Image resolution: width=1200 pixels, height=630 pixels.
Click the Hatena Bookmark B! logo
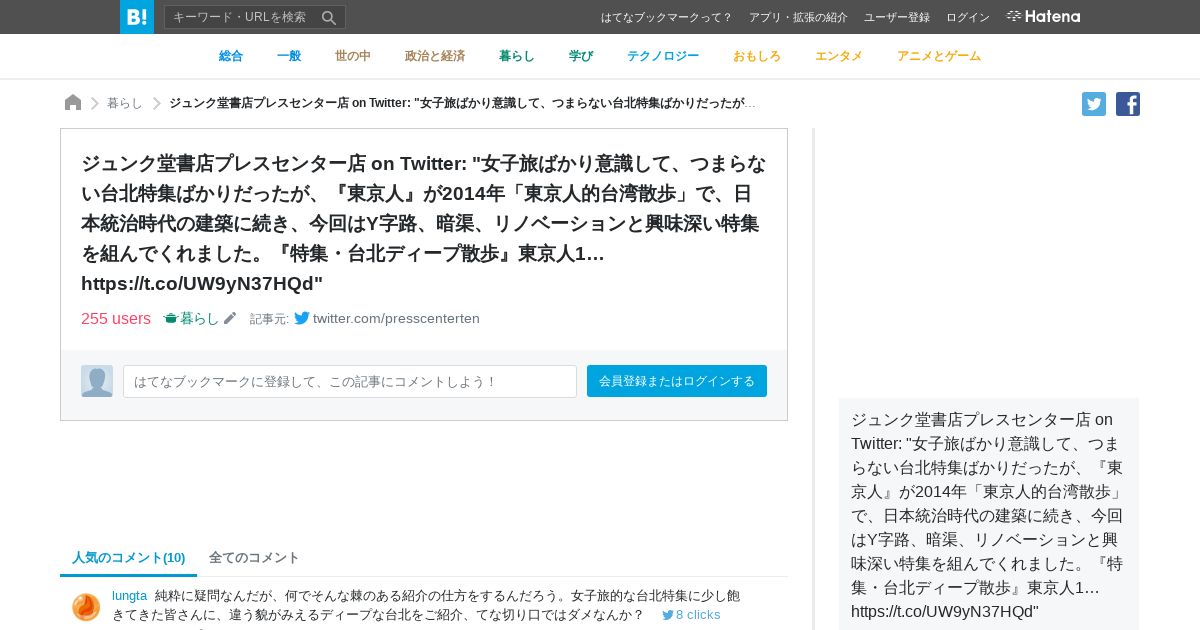pyautogui.click(x=137, y=17)
